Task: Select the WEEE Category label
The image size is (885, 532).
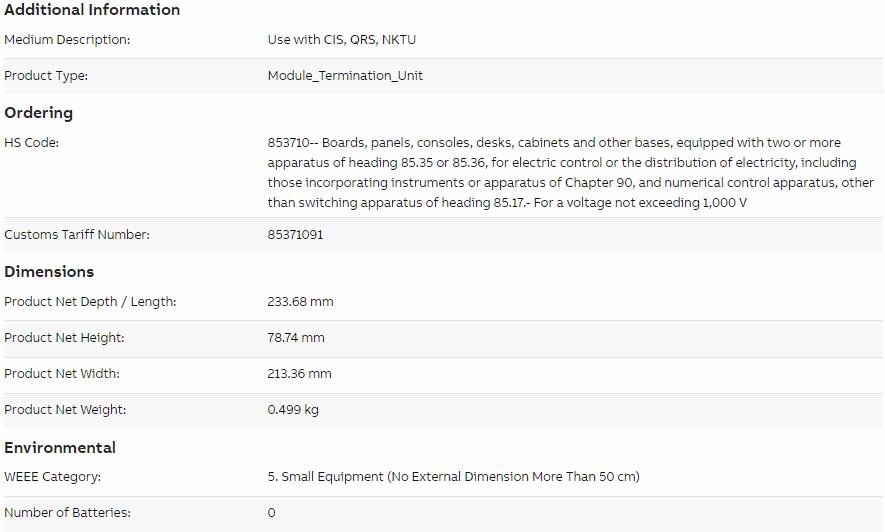Action: pos(52,477)
